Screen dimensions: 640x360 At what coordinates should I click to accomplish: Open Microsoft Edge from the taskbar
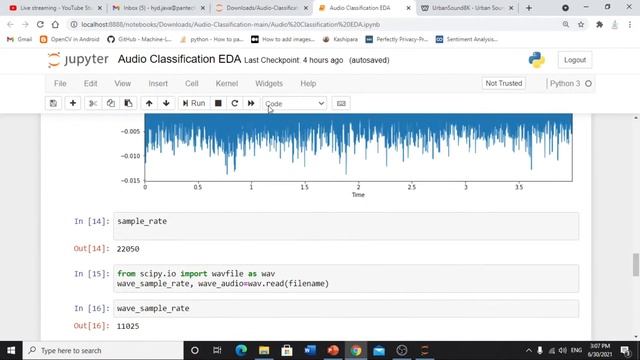point(241,351)
